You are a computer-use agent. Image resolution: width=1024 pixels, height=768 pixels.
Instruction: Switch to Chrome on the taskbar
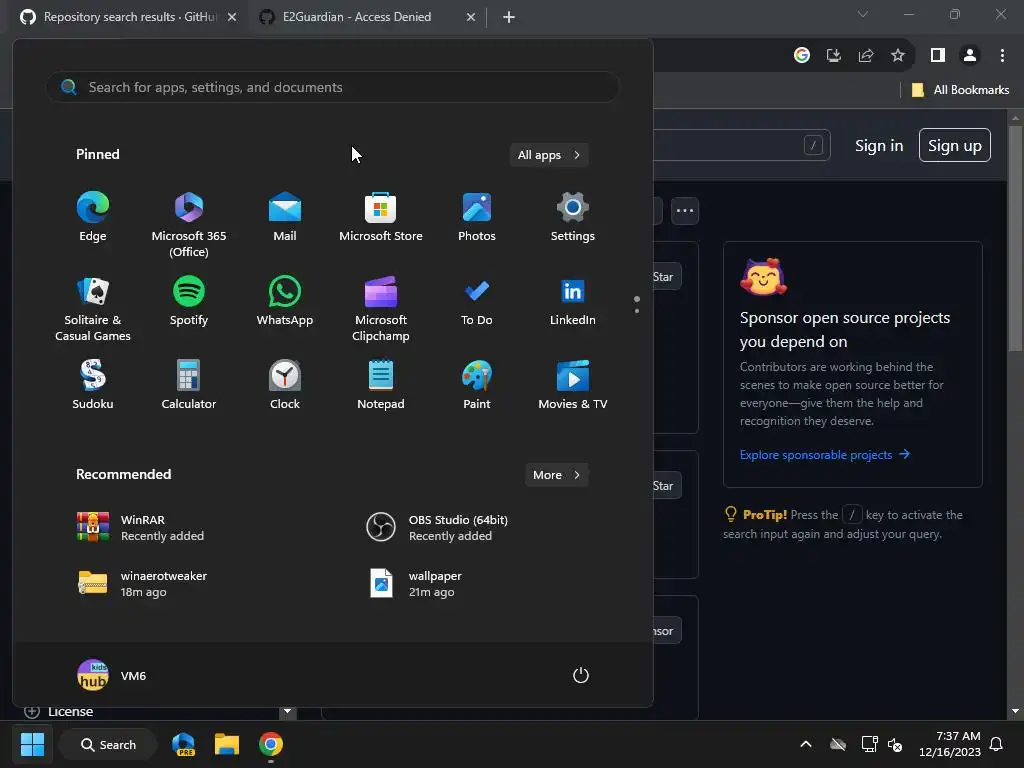pyautogui.click(x=270, y=744)
